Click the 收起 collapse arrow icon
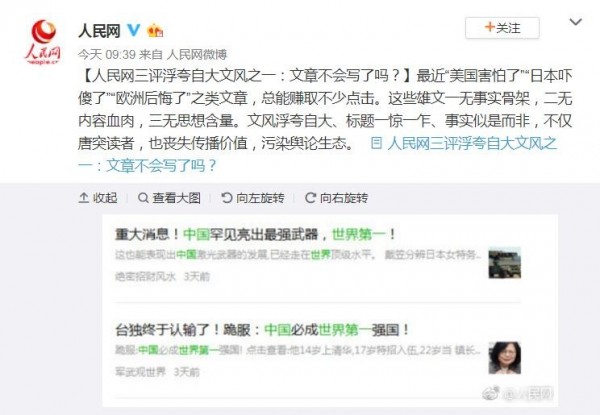The width and height of the screenshot is (600, 415). pyautogui.click(x=83, y=198)
